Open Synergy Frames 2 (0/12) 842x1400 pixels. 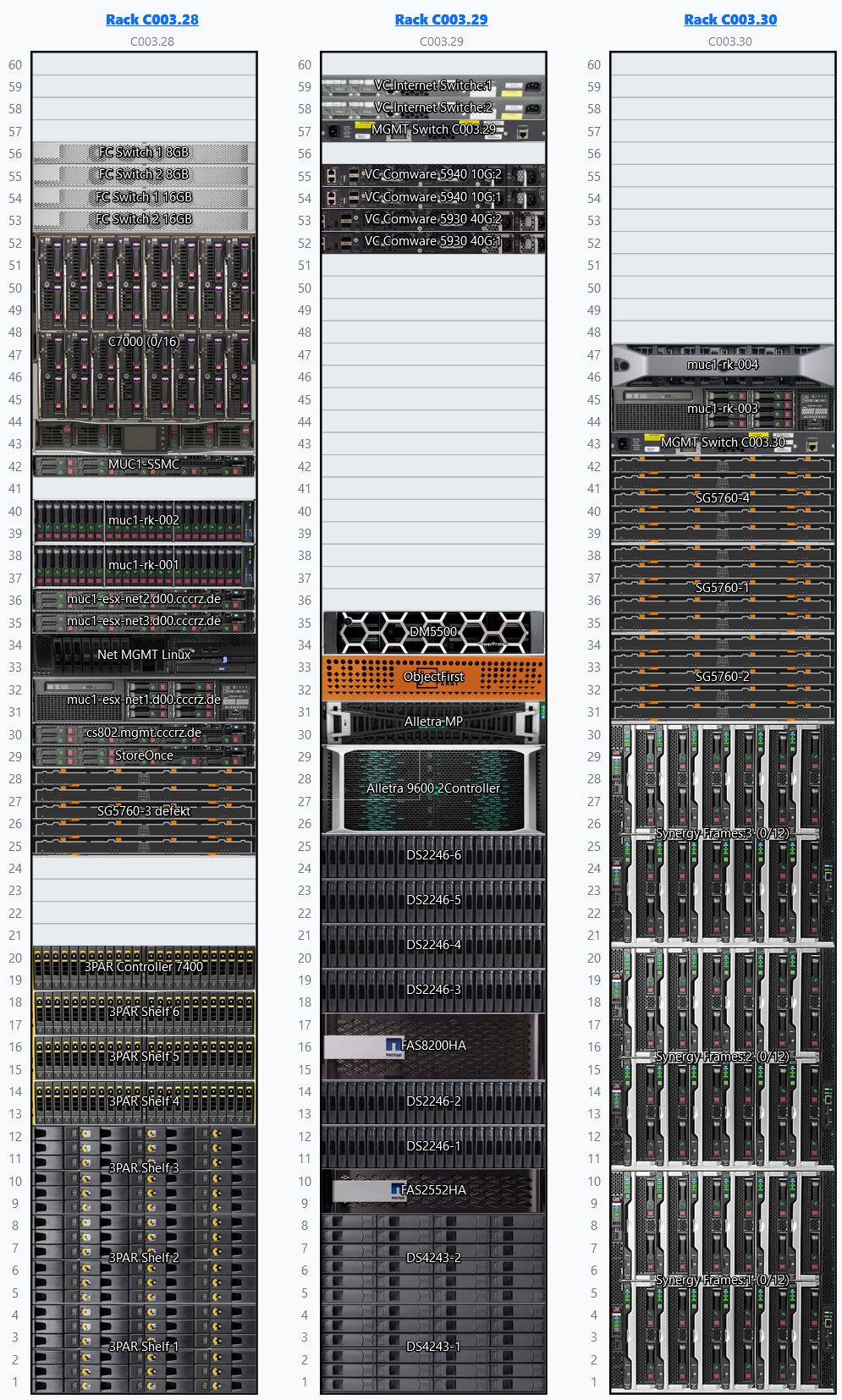(x=723, y=1057)
